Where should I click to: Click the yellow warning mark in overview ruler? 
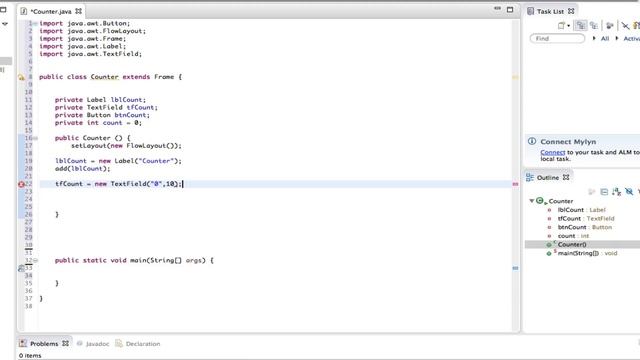click(x=515, y=77)
